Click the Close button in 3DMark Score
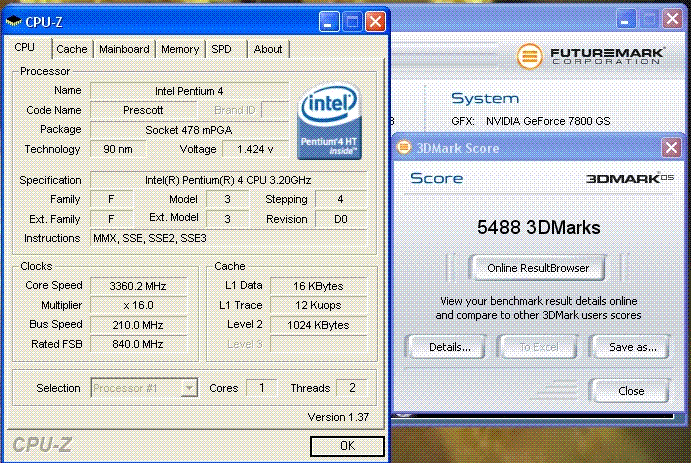Screen dimensions: 691x463 pyautogui.click(x=631, y=391)
